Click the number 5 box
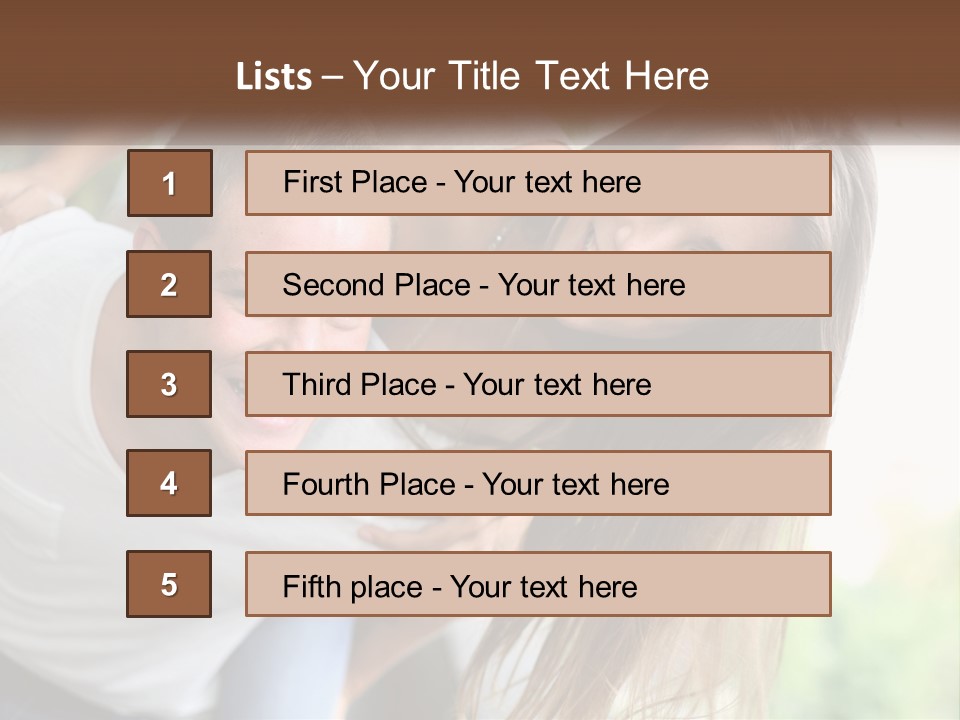The width and height of the screenshot is (960, 720). (x=169, y=583)
